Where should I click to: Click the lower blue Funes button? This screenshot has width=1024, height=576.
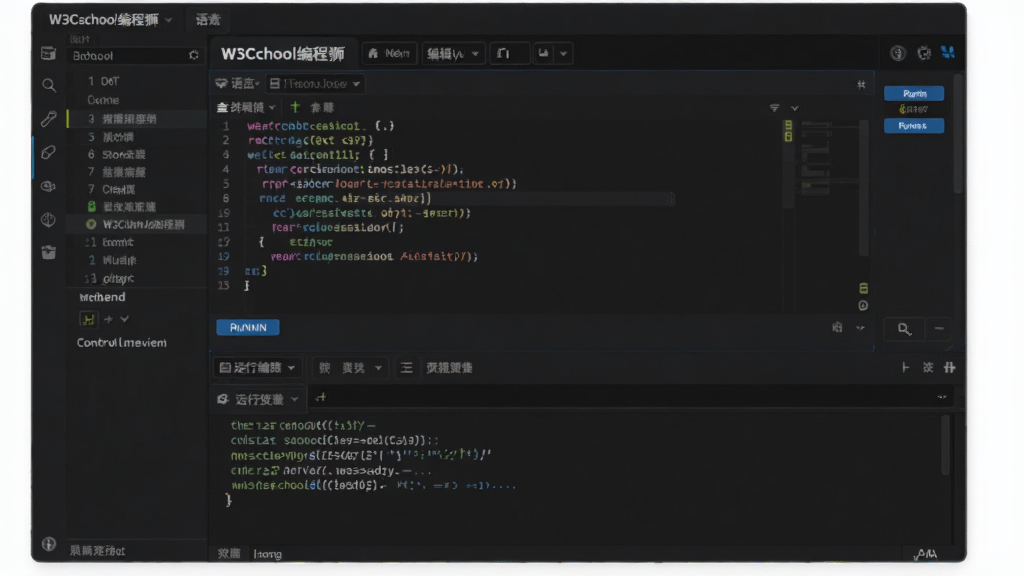[914, 125]
